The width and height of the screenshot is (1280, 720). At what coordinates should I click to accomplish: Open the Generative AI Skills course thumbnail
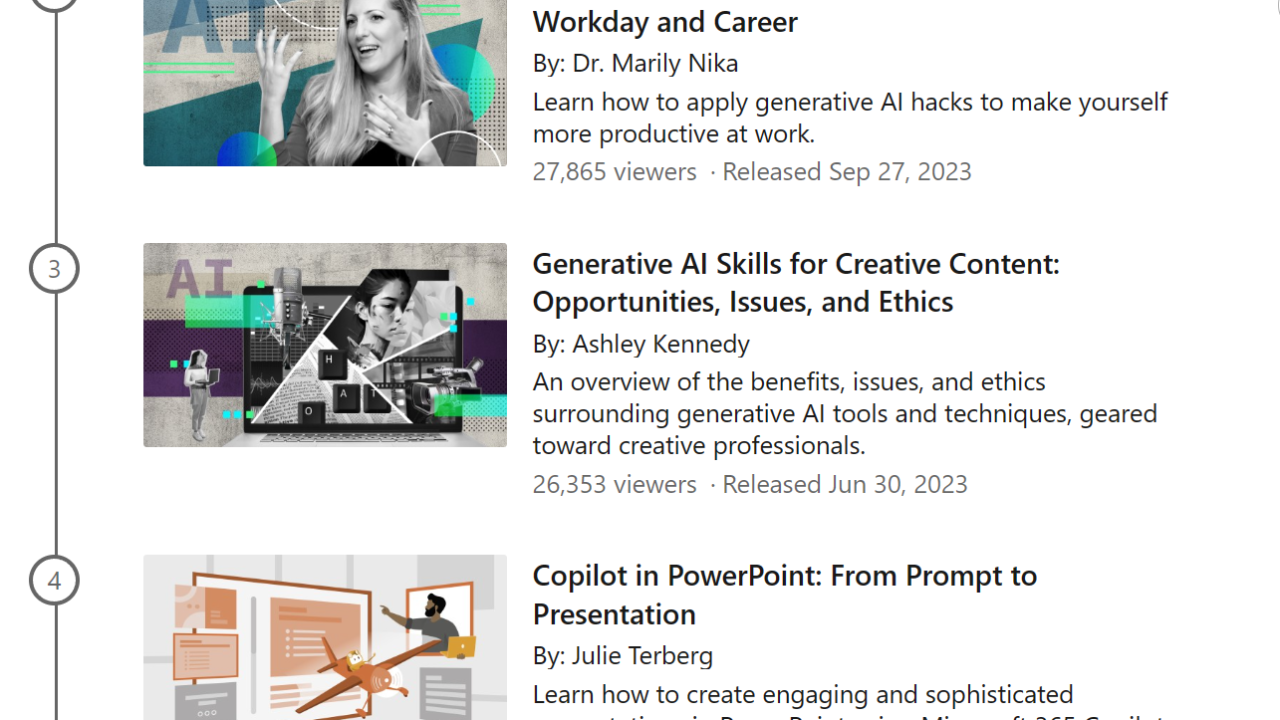pos(325,345)
